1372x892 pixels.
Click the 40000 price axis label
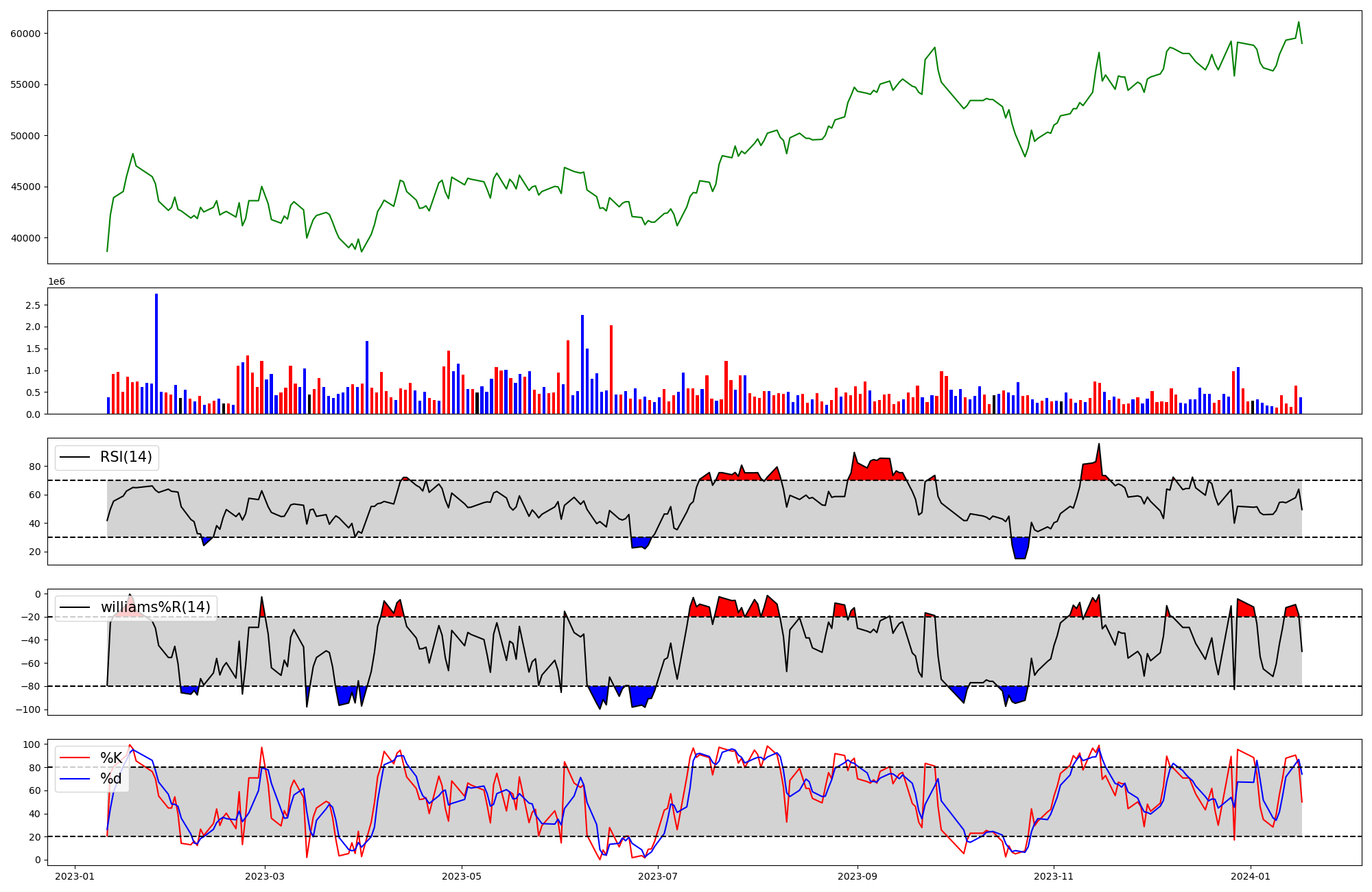tap(25, 238)
